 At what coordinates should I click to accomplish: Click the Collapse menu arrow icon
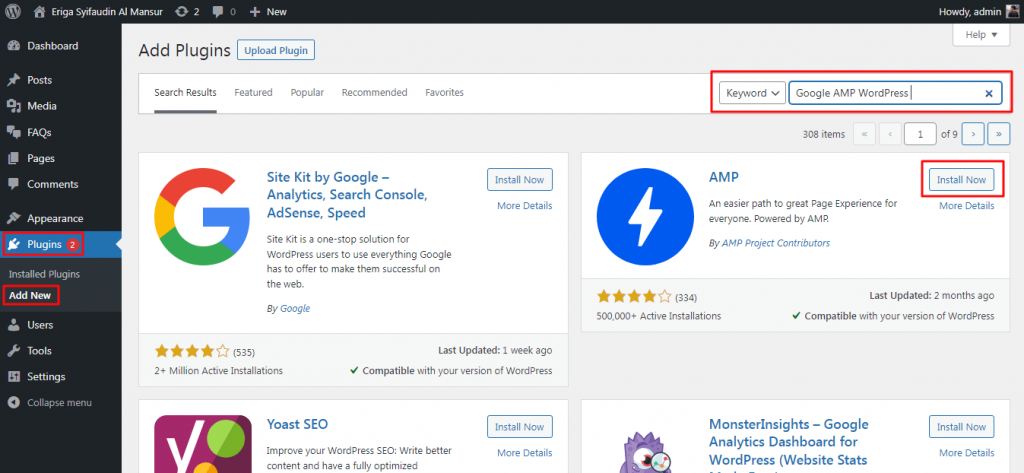(13, 402)
